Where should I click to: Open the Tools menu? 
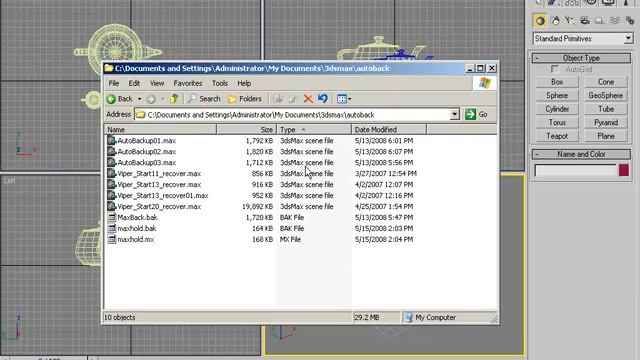(220, 83)
